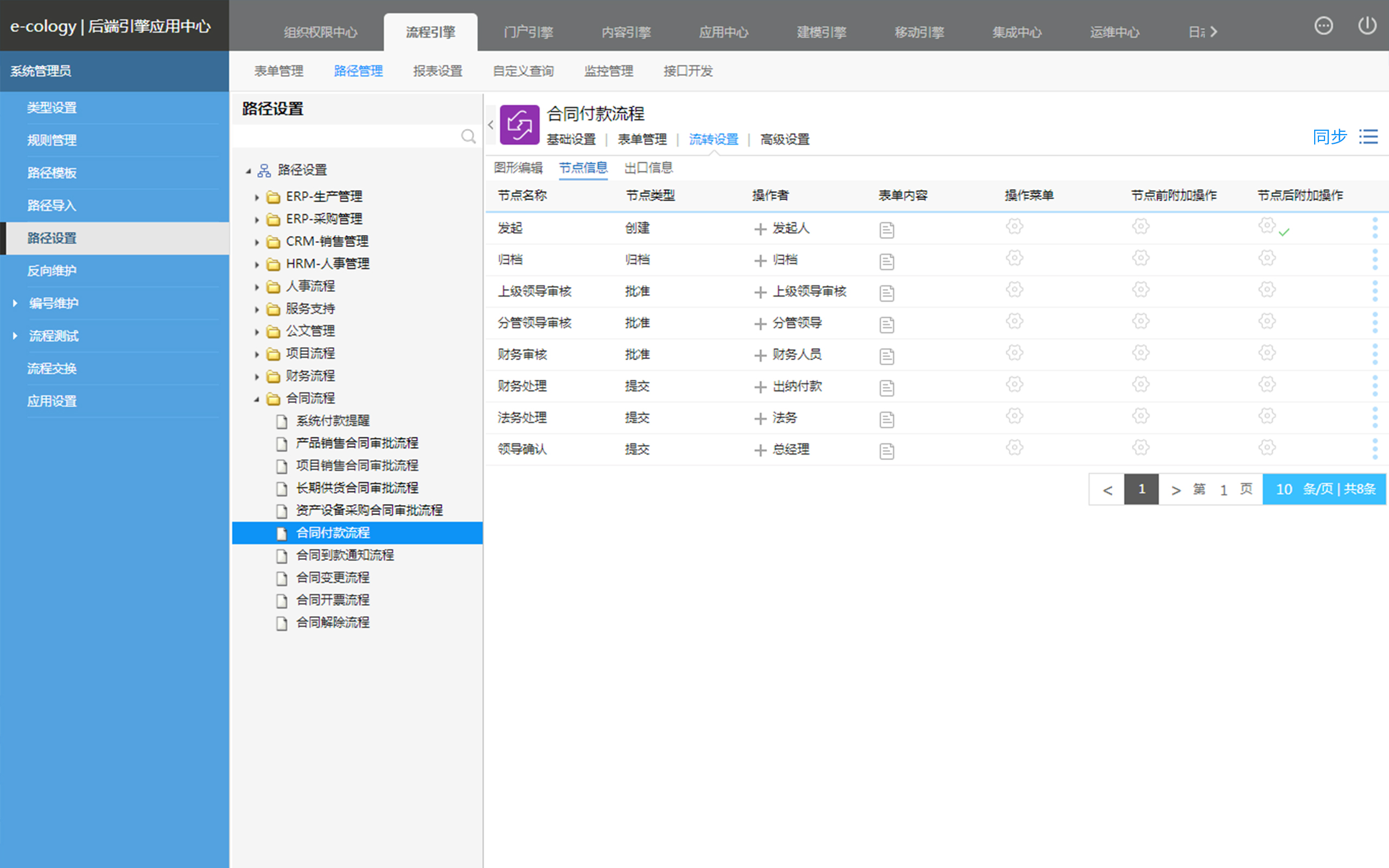This screenshot has height=868, width=1389.
Task: Open form content icon for 财务审核 row
Action: [x=886, y=356]
